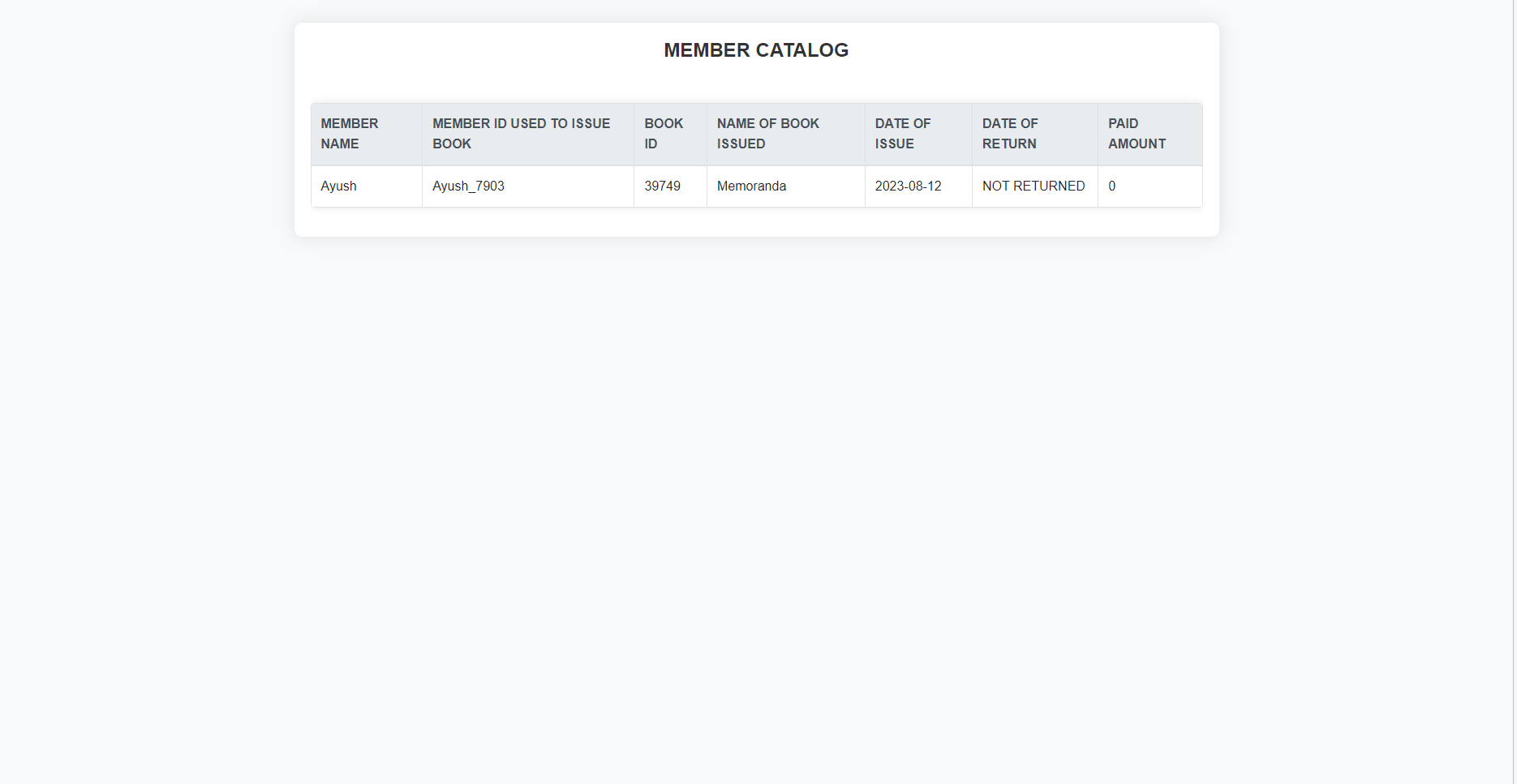Select the issue date 2023-08-12
Screen dimensions: 1517x784
pos(909,186)
